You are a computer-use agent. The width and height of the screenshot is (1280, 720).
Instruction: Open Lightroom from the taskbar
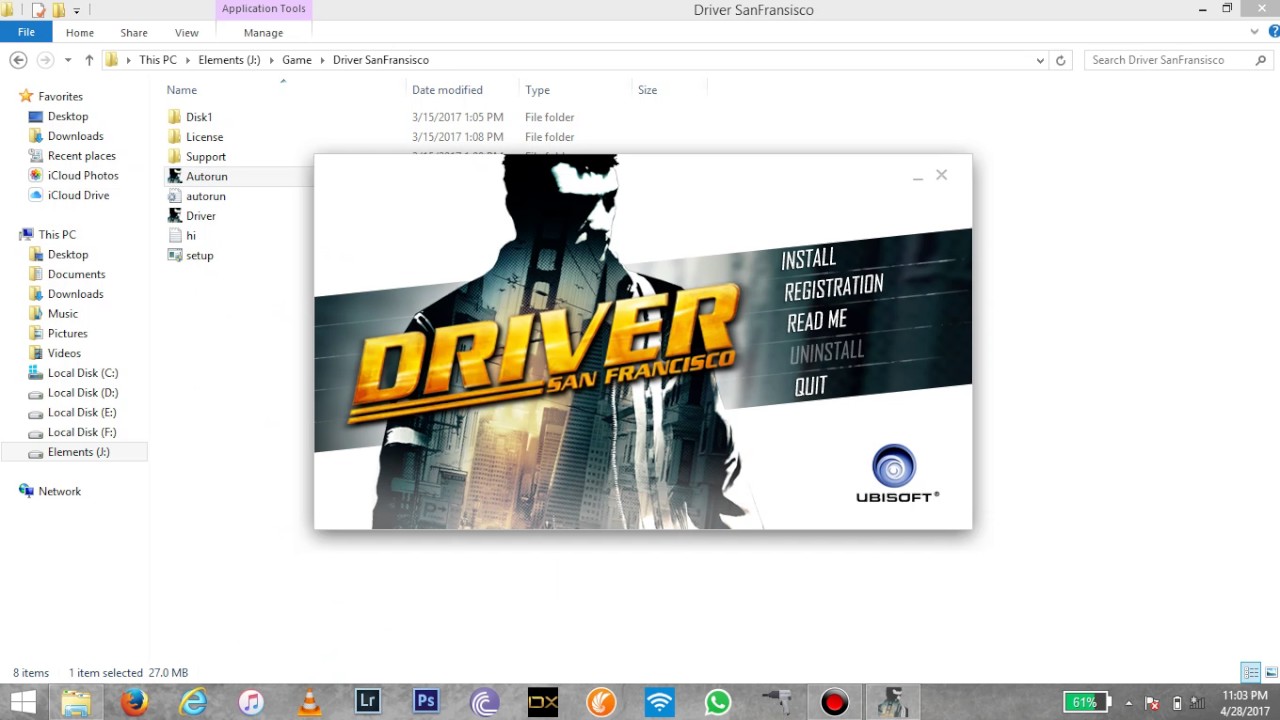(368, 702)
